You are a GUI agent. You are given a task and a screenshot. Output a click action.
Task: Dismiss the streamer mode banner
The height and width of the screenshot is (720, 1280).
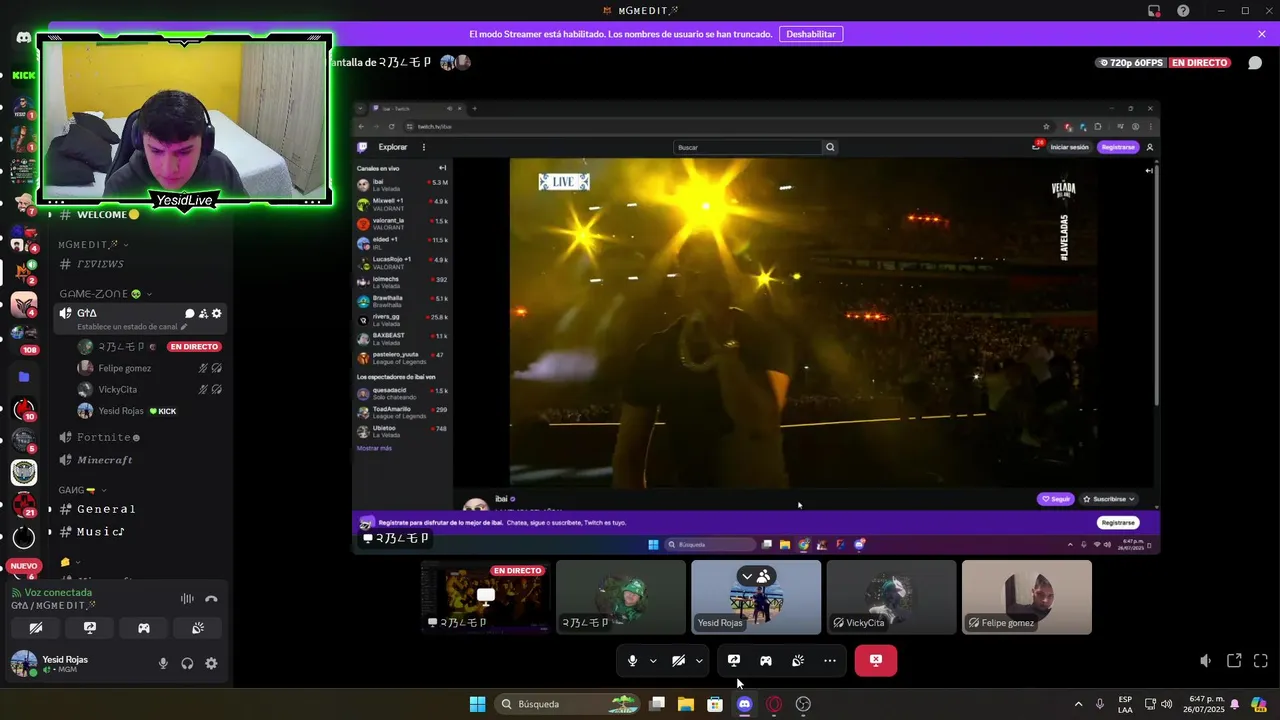coord(1262,34)
